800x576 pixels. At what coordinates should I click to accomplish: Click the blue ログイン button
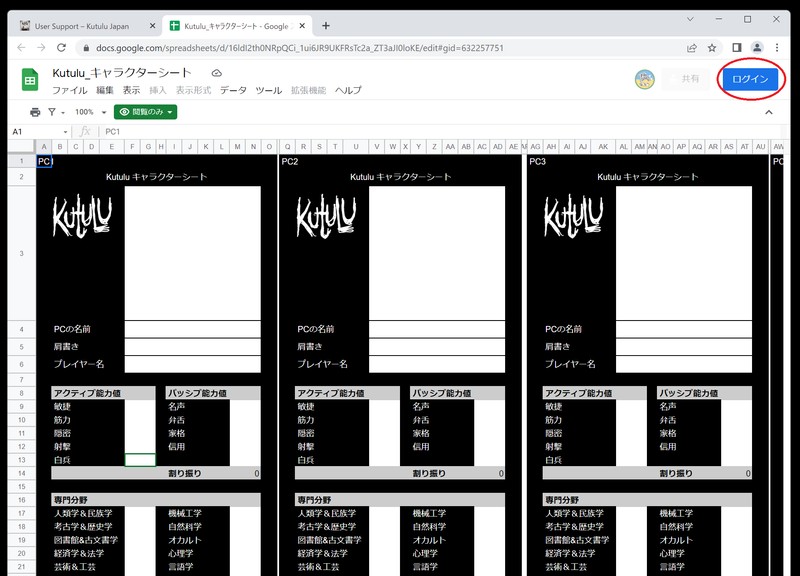pyautogui.click(x=750, y=79)
